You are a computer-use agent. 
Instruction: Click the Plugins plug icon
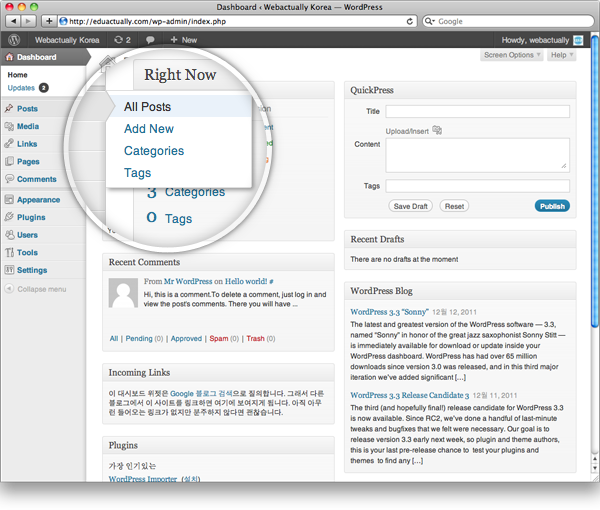point(9,217)
